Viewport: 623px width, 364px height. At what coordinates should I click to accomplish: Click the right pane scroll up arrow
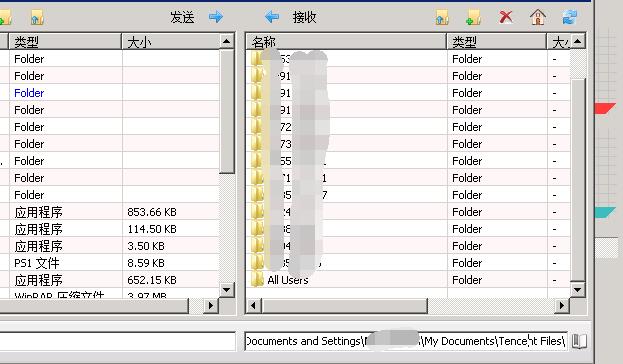[578, 41]
